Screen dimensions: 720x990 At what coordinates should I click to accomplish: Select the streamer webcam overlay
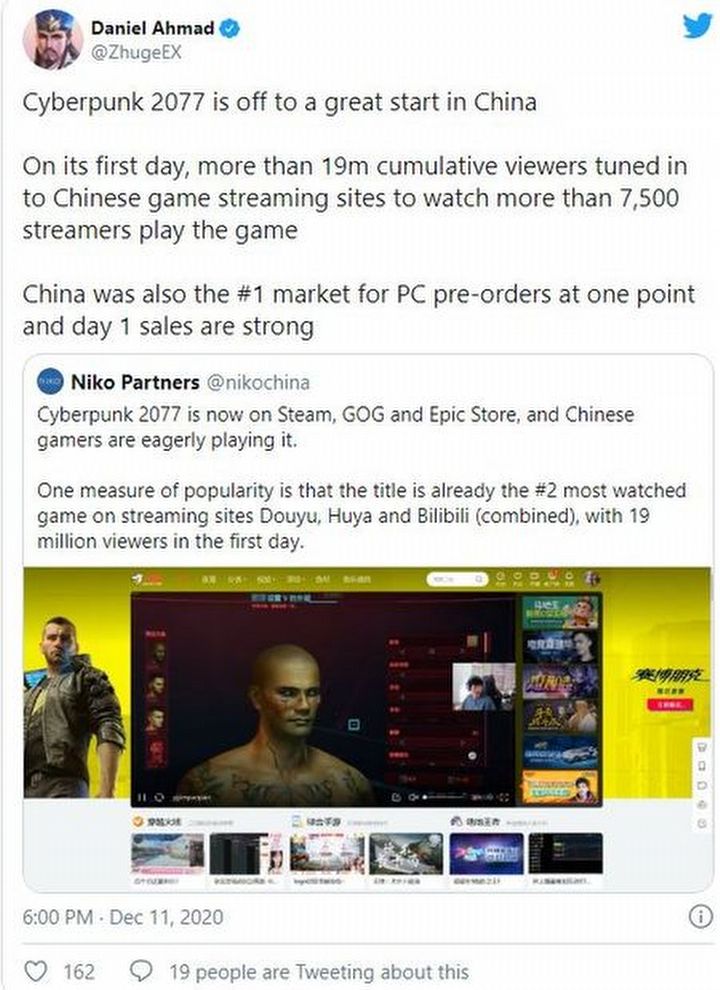pyautogui.click(x=484, y=687)
